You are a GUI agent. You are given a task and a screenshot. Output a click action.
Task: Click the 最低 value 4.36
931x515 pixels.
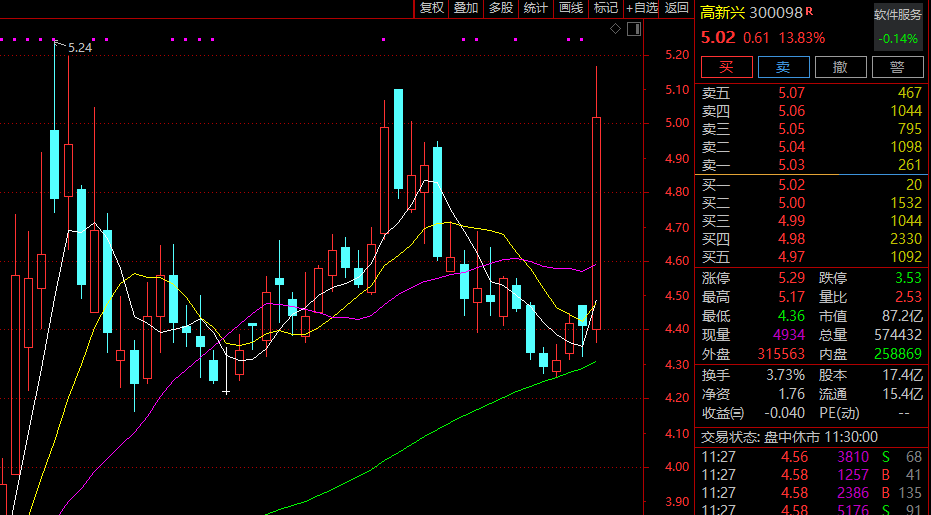click(x=791, y=316)
